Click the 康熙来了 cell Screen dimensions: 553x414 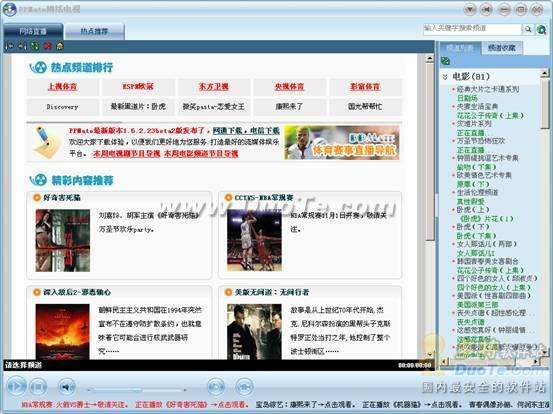tap(289, 106)
